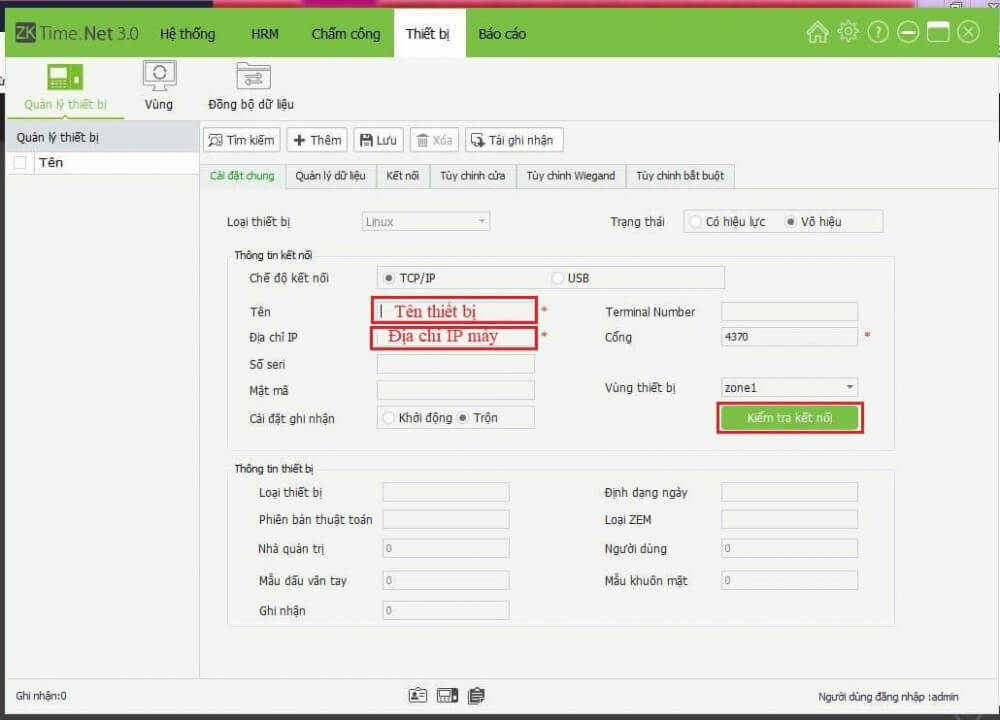Open the Tìm kiếm search tool
The width and height of the screenshot is (1000, 720).
[240, 140]
